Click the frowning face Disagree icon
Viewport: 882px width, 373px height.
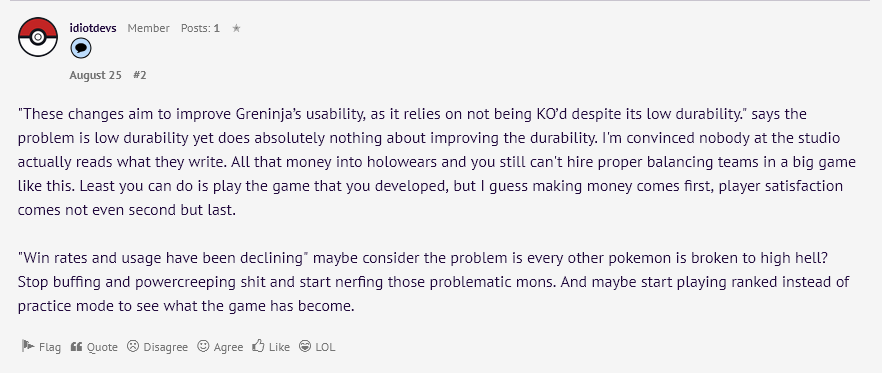[133, 346]
